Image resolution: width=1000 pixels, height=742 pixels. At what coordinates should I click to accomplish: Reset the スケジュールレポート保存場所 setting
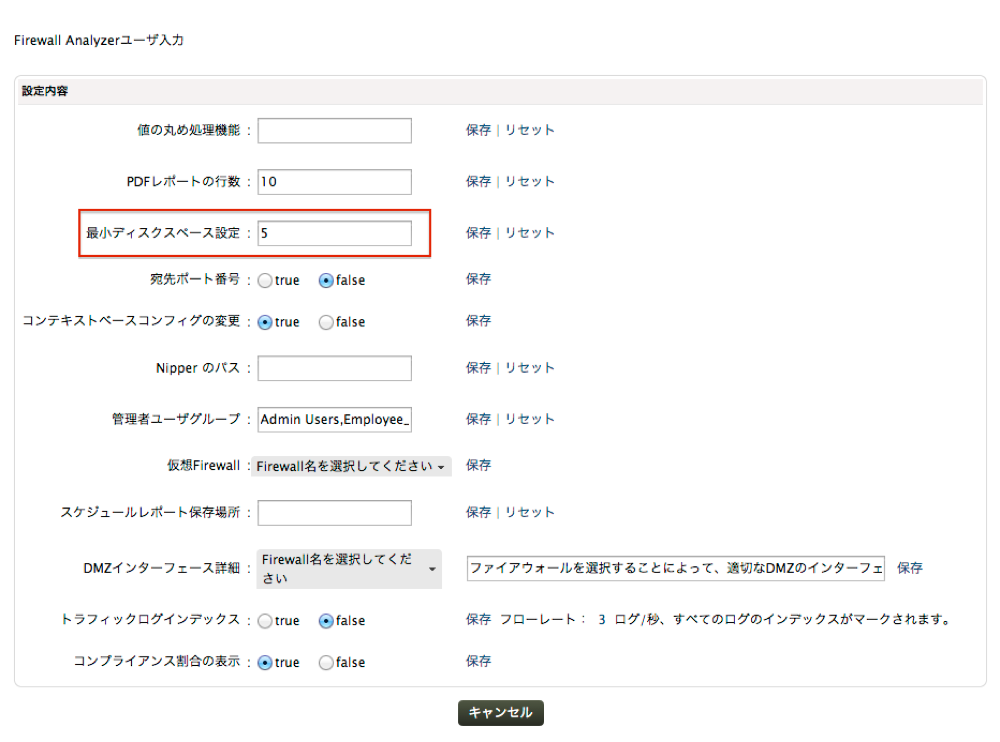point(529,512)
